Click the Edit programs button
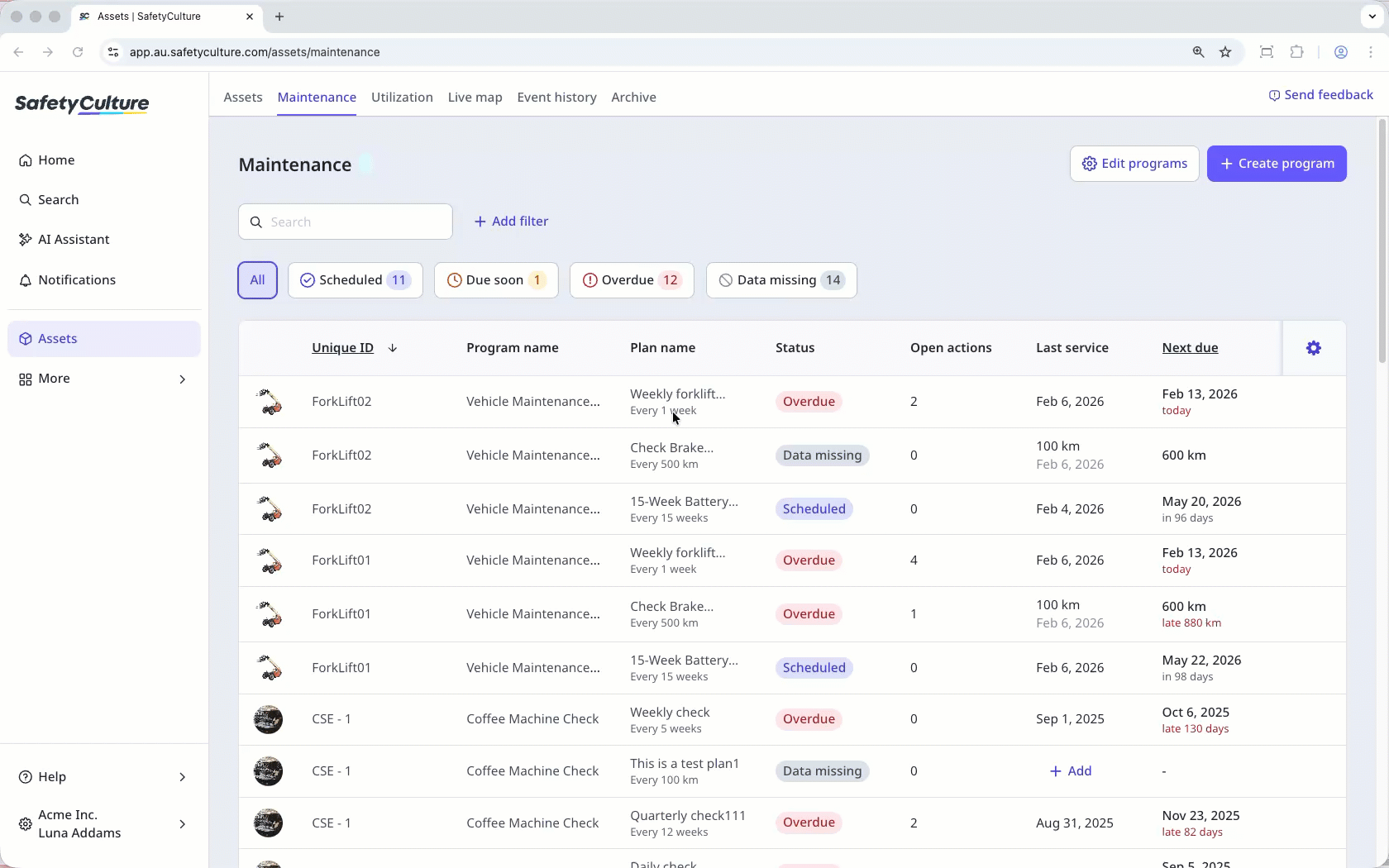Image resolution: width=1389 pixels, height=868 pixels. tap(1134, 164)
